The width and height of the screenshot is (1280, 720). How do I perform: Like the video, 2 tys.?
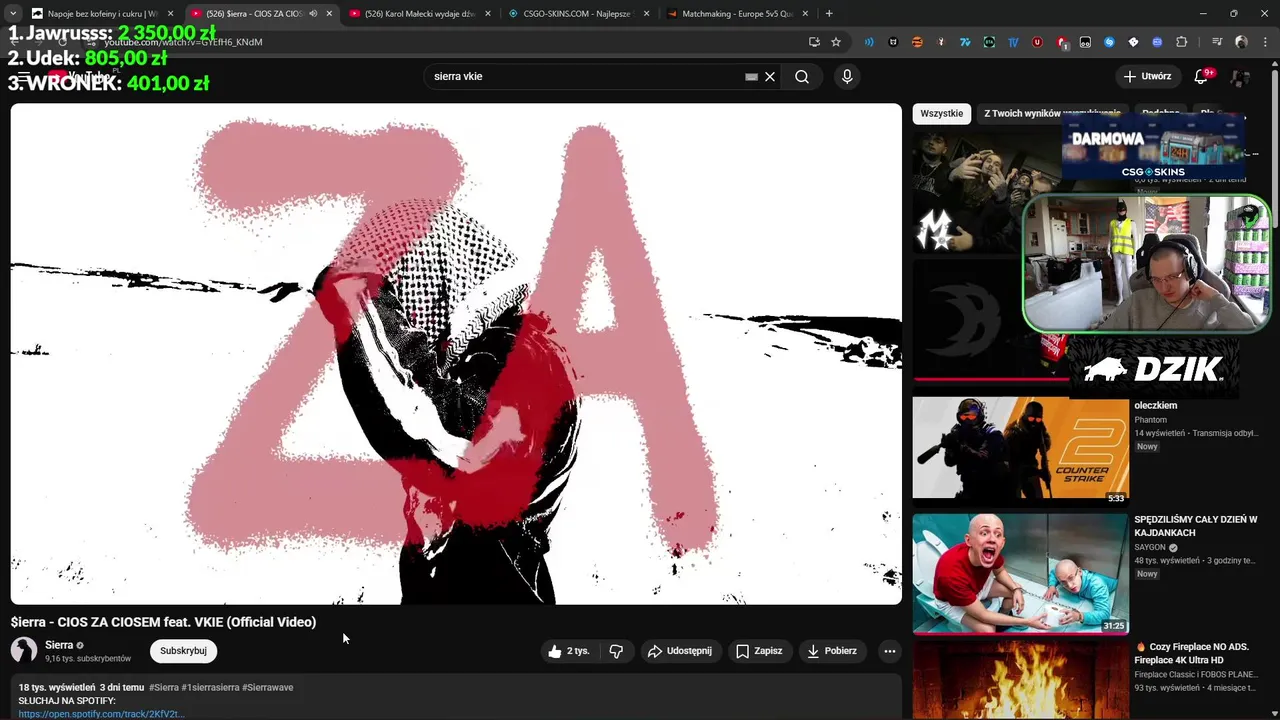tap(568, 651)
